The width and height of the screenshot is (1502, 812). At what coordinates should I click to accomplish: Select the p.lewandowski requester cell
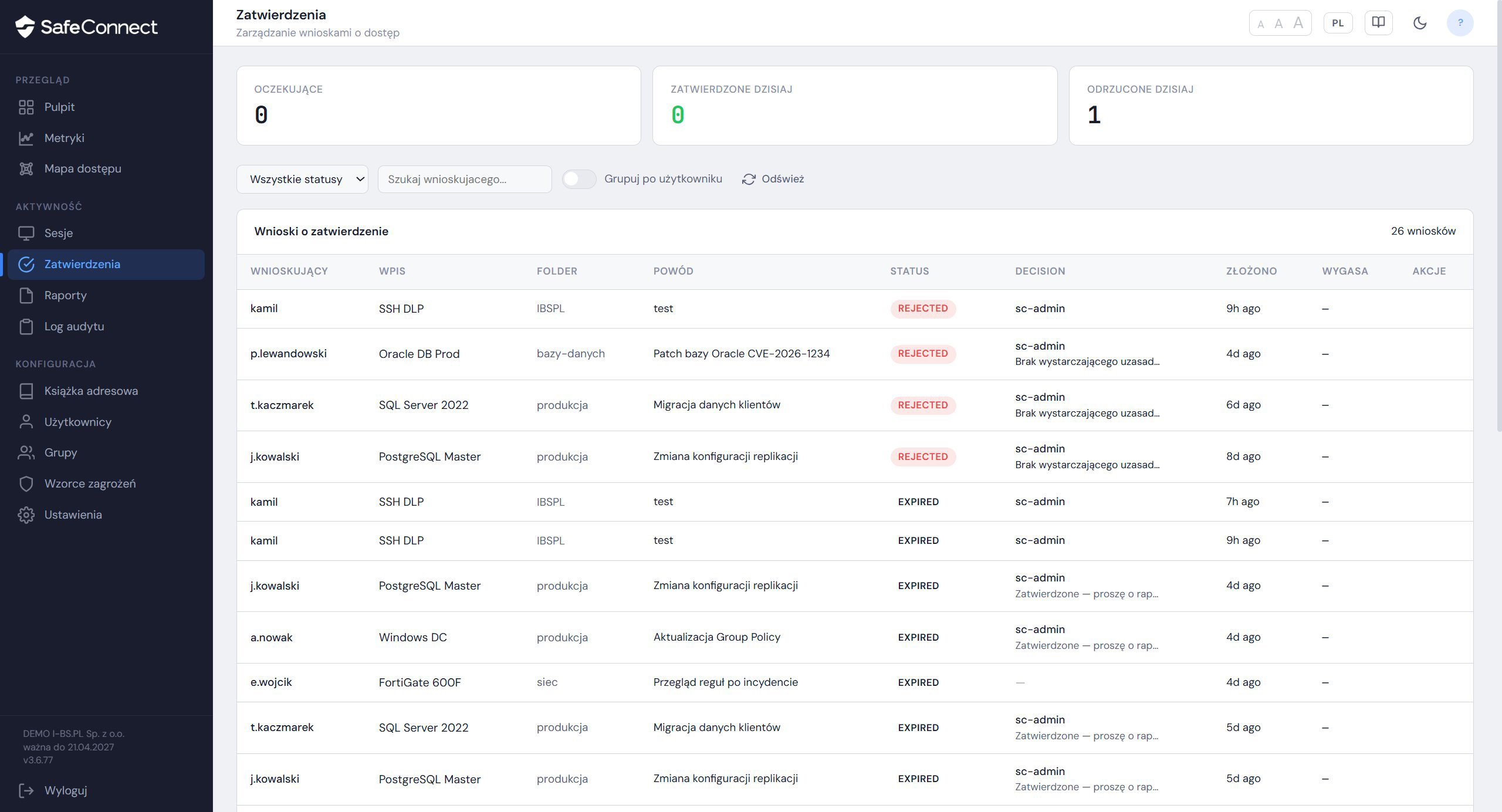289,354
